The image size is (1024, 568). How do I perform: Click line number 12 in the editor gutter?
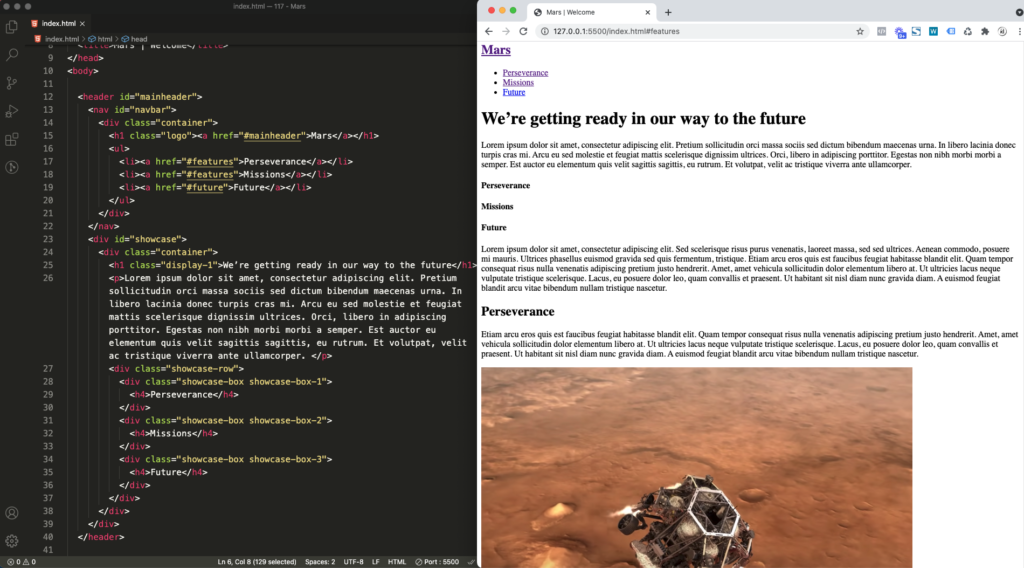[x=48, y=97]
